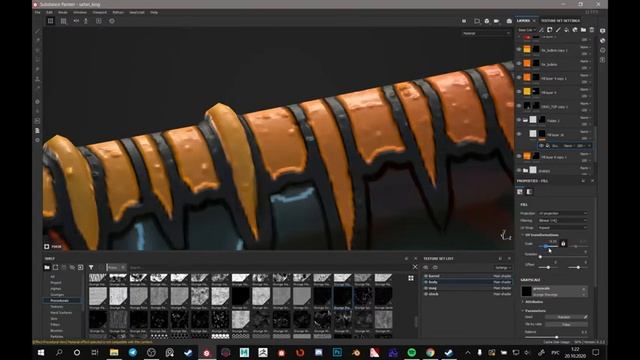Select the Smudge tool in the left toolbar

[38, 69]
